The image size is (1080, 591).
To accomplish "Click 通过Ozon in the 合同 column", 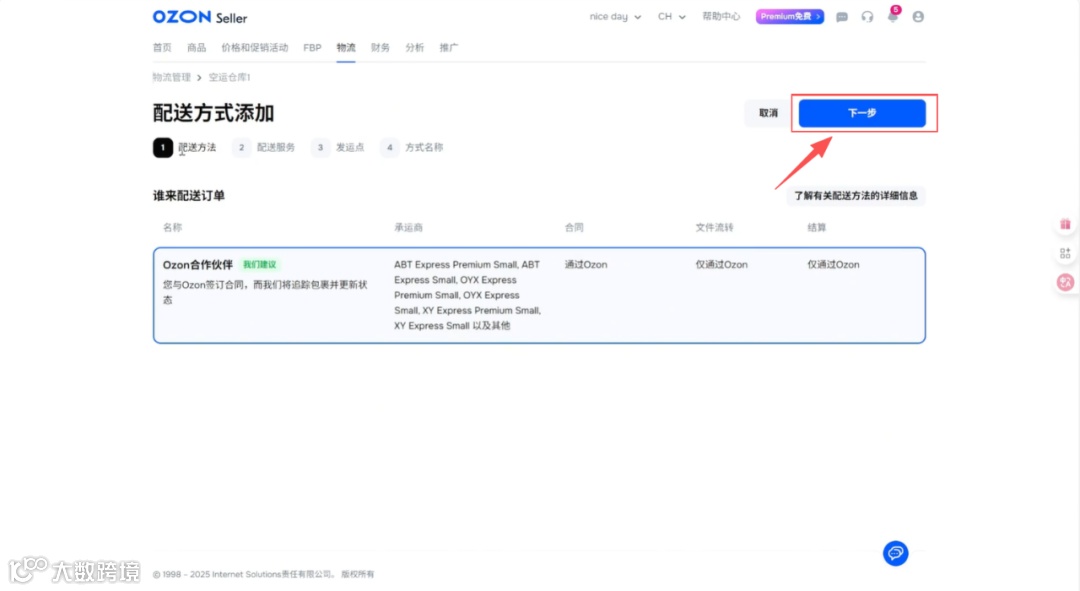I will point(586,265).
